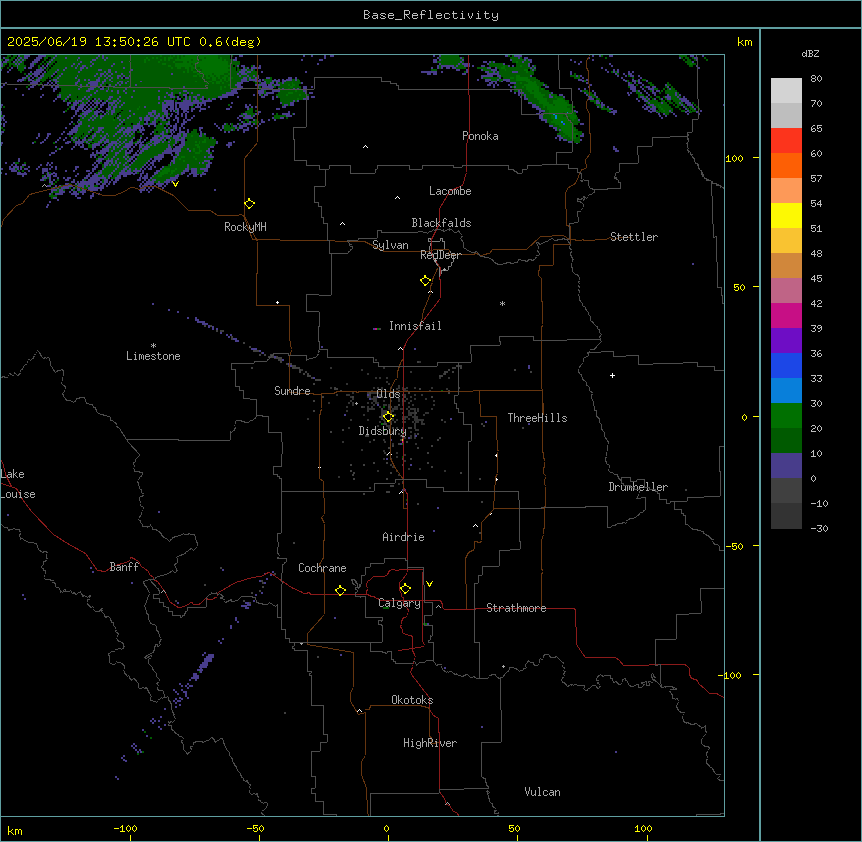The image size is (862, 842).
Task: Click the yellow marker south of Cochrane
Action: click(340, 590)
